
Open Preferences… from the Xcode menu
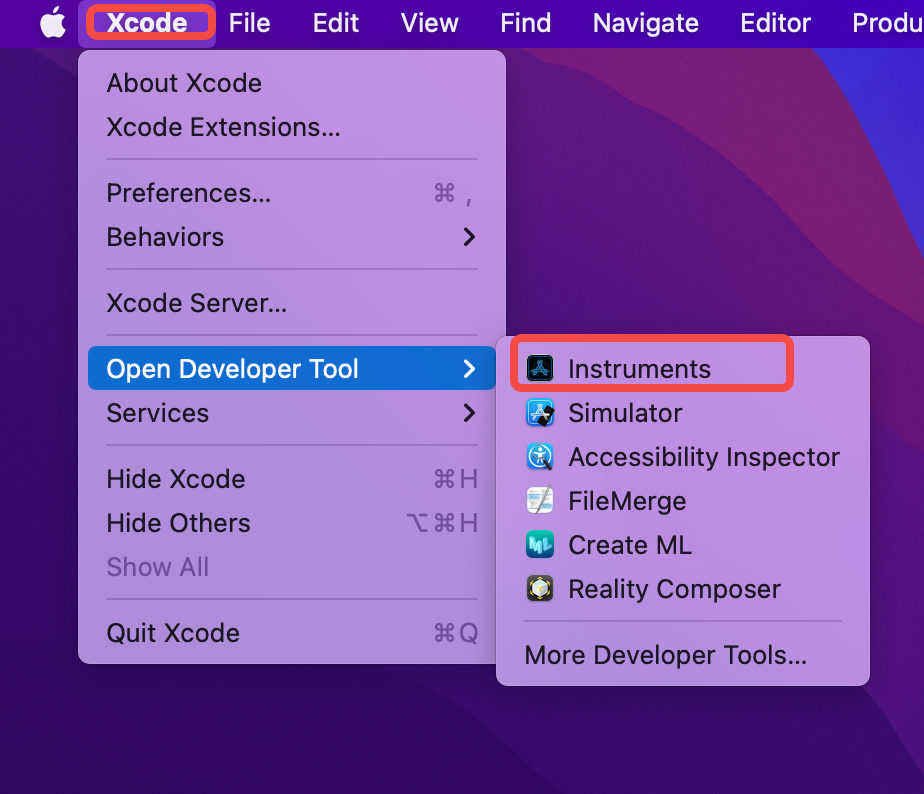tap(292, 193)
